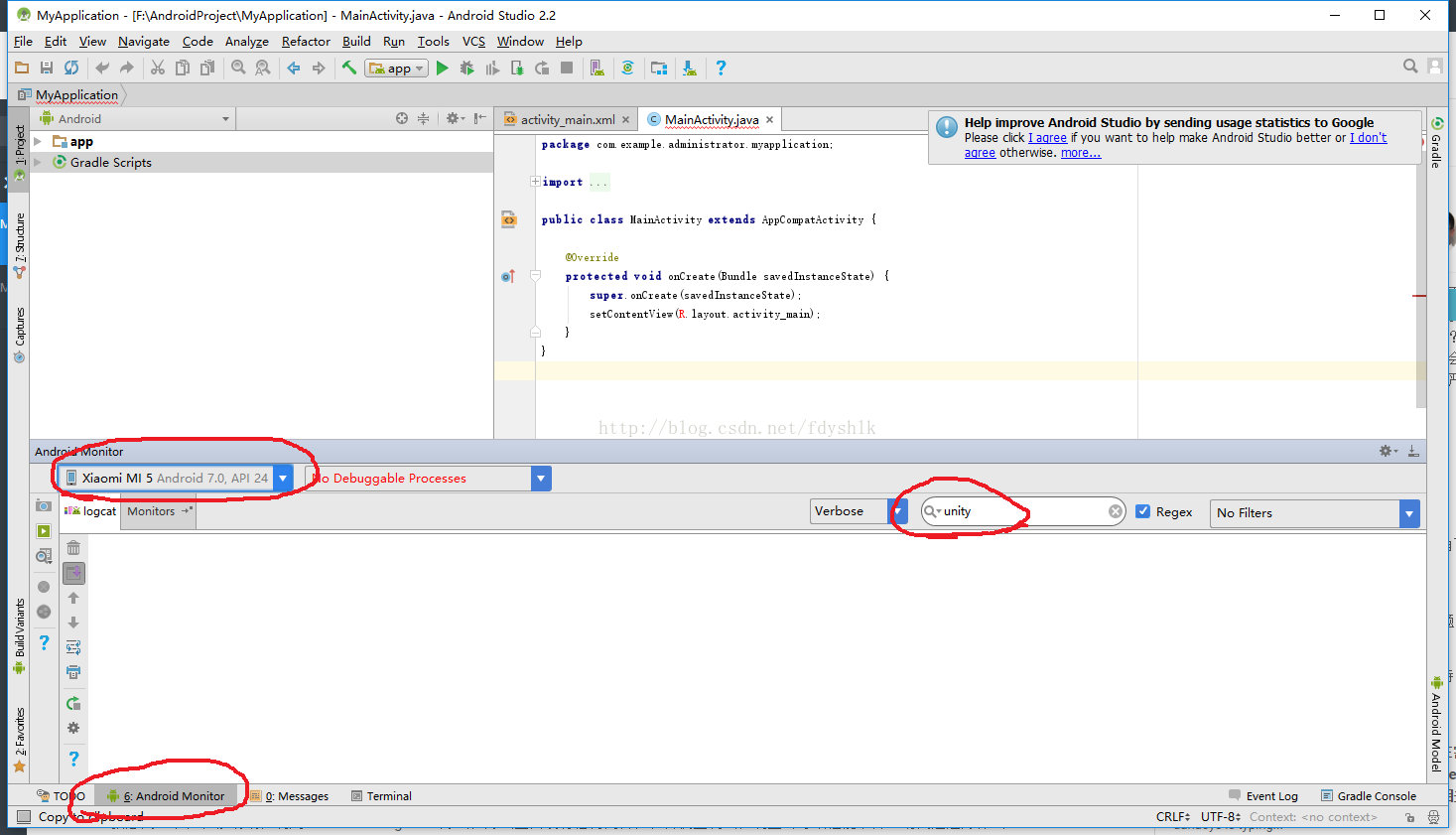
Task: Click the Undo arrow icon
Action: 102,68
